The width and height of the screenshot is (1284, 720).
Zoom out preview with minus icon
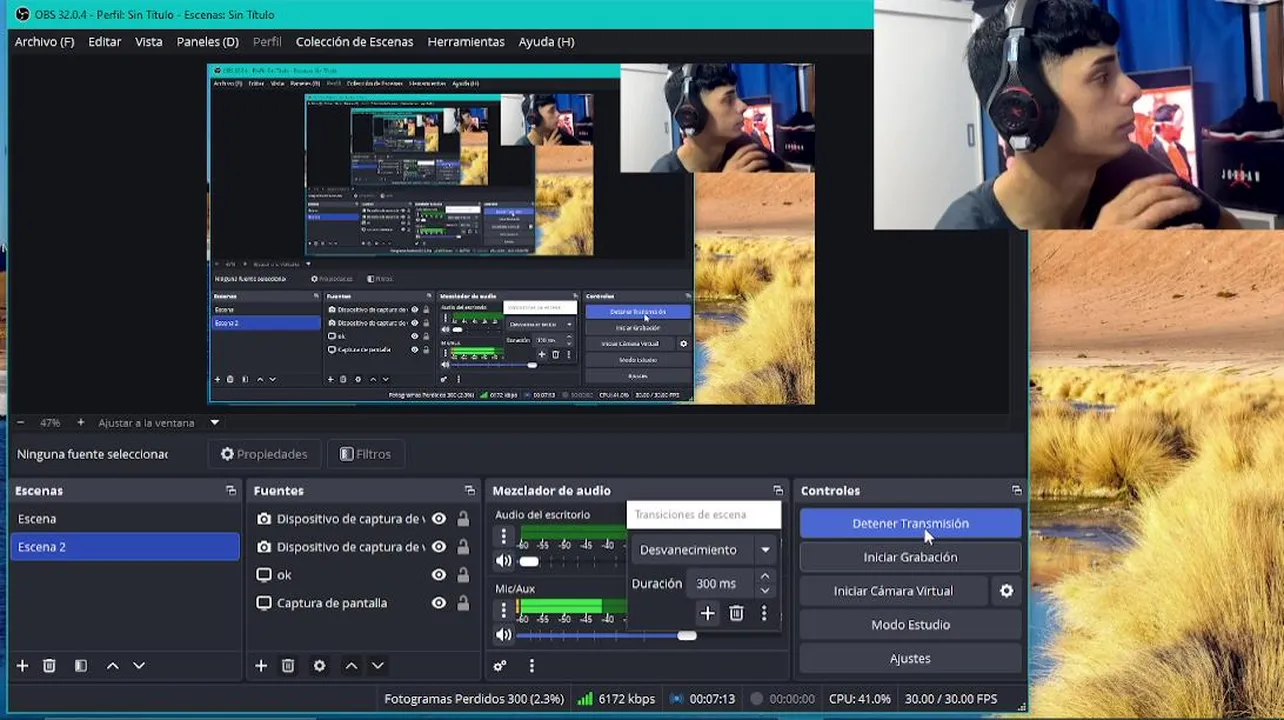(20, 423)
